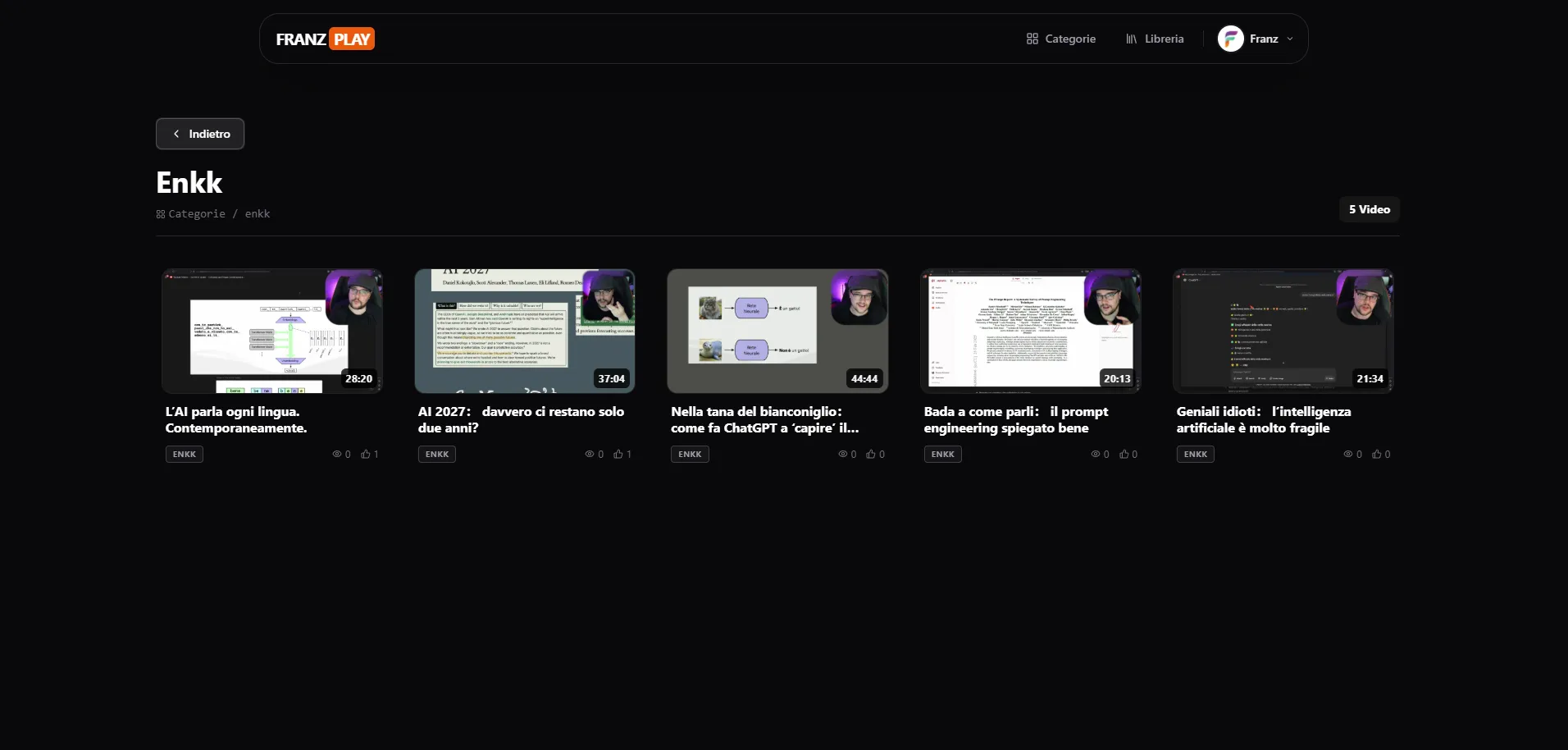1568x750 pixels.
Task: Click ENKK tag under "Bada a come parli"
Action: pos(943,455)
